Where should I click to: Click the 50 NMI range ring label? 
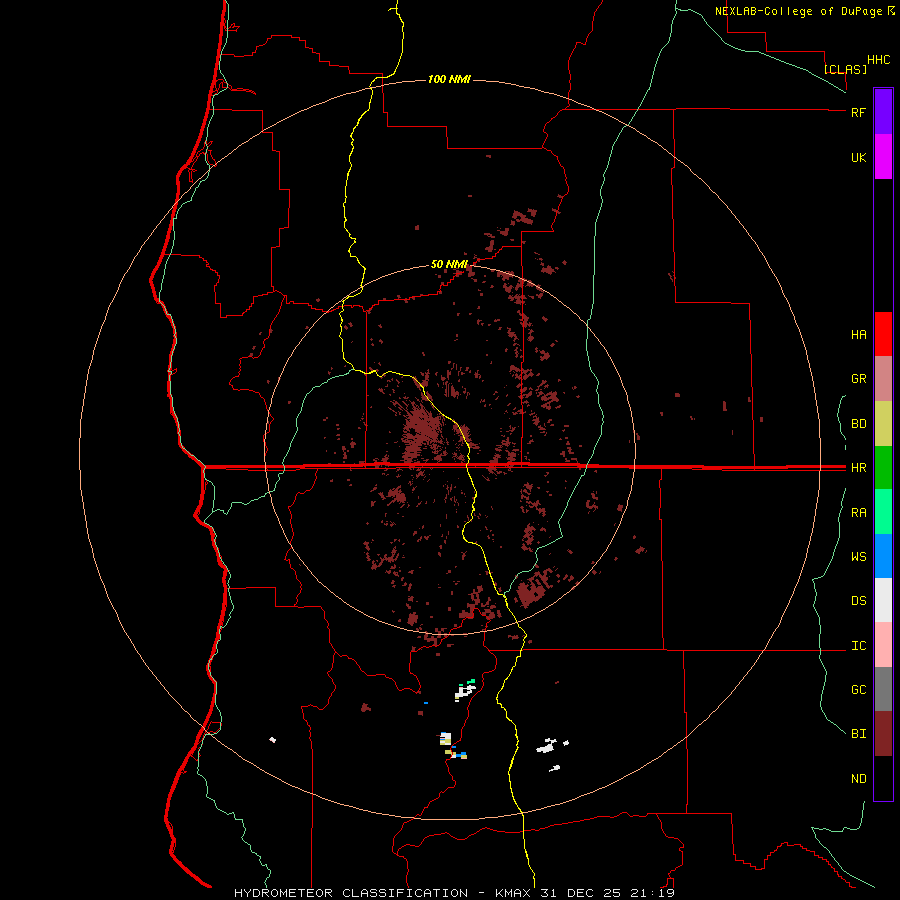click(449, 264)
